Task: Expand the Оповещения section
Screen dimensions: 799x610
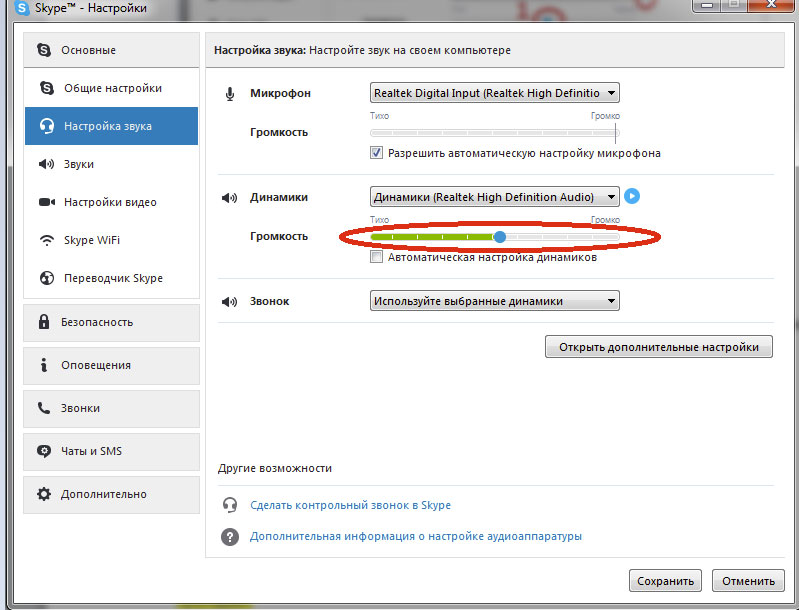Action: coord(111,365)
